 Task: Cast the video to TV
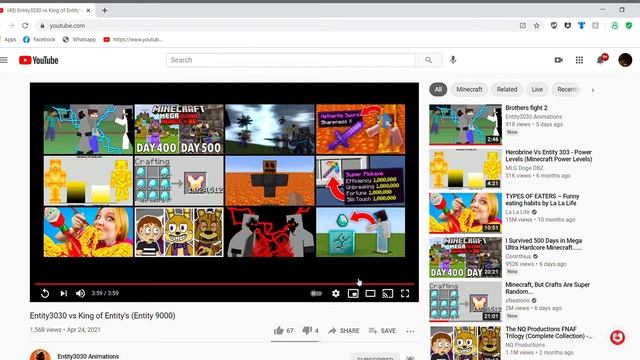388,293
